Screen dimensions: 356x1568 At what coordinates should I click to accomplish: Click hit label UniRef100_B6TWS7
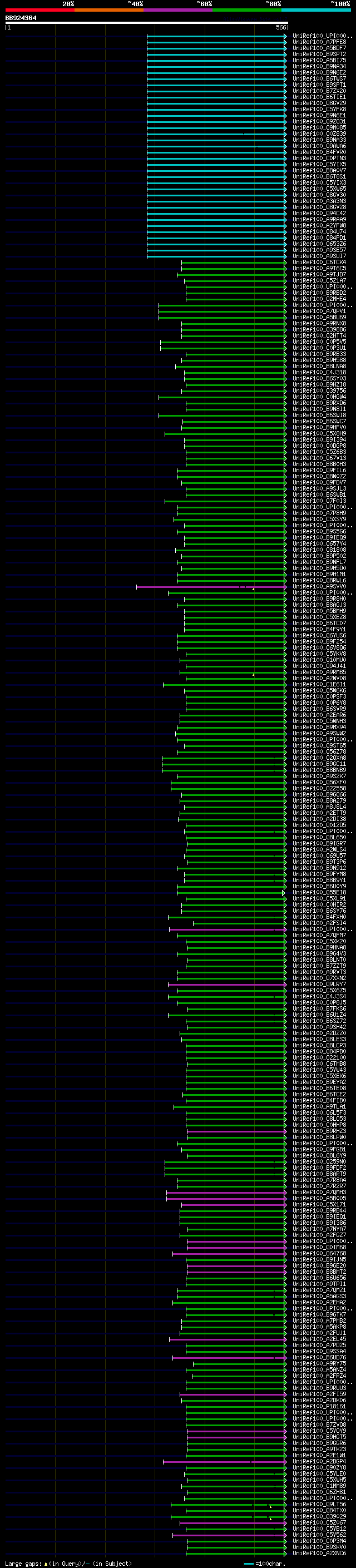319,78
